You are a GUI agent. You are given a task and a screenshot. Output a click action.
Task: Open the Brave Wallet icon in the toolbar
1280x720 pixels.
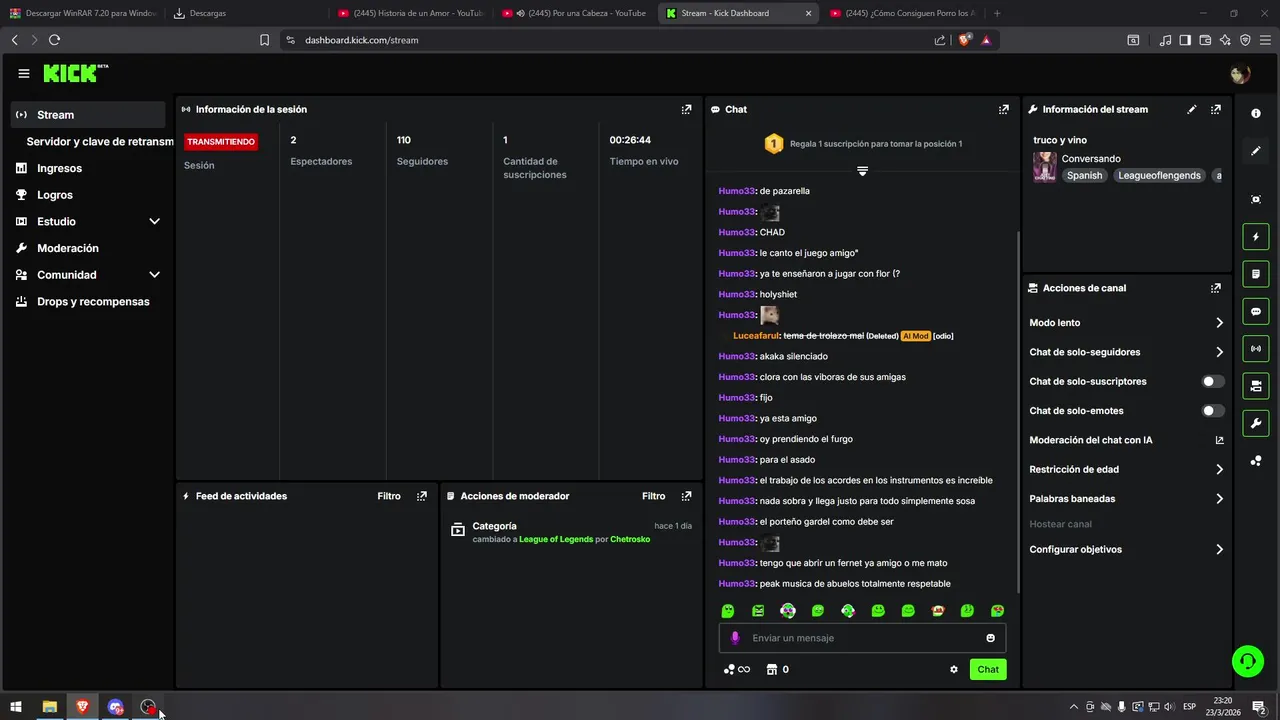pos(1205,40)
